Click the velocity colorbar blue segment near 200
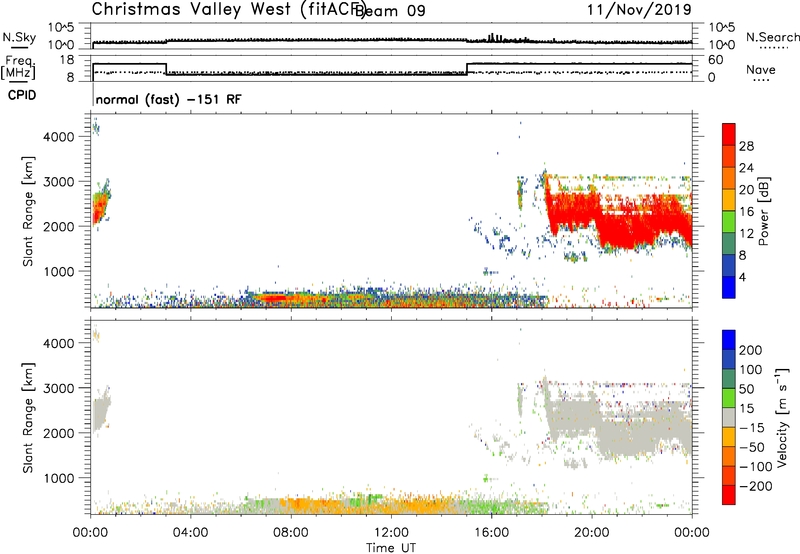 click(729, 340)
